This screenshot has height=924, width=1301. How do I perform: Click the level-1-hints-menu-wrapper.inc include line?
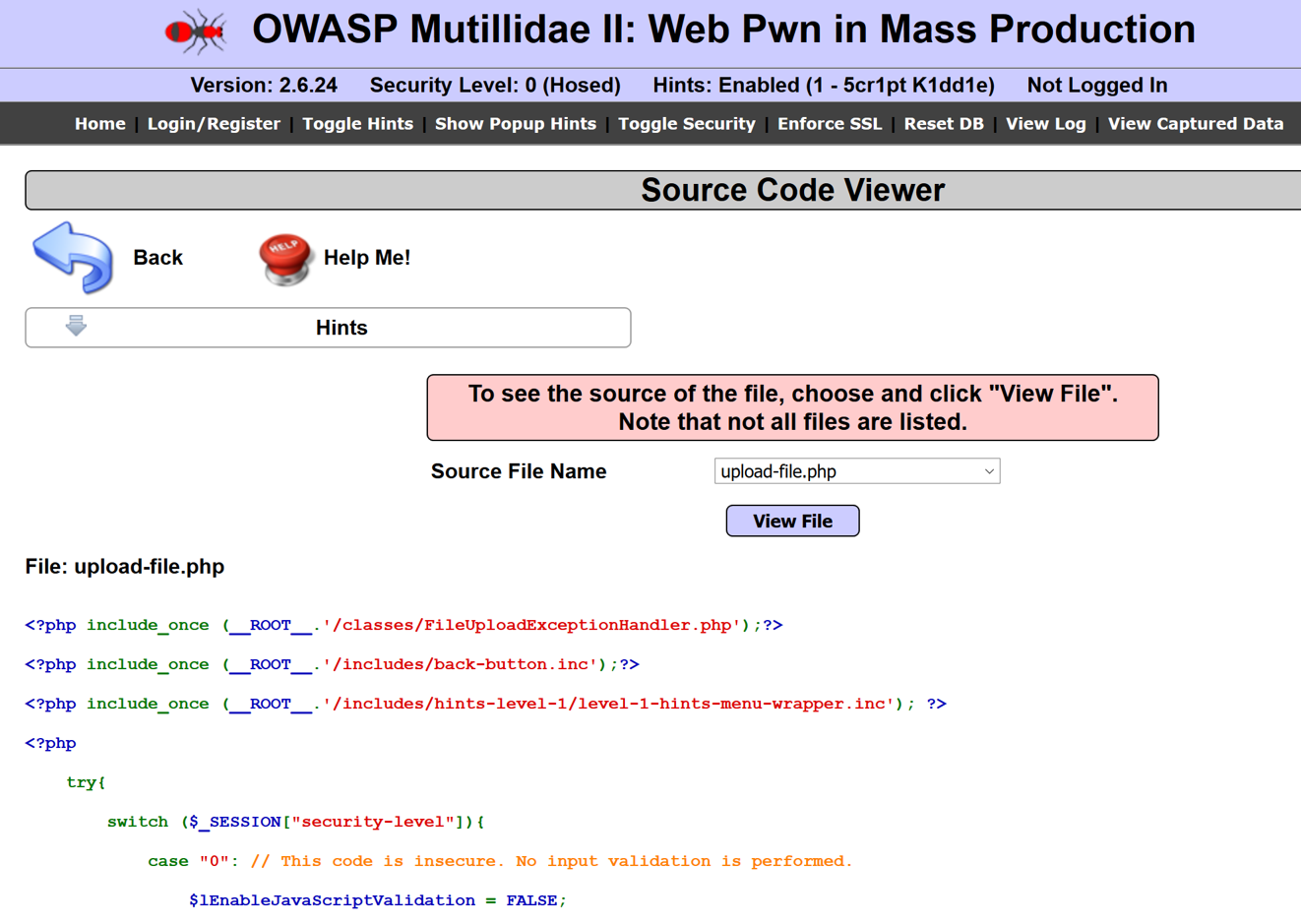click(486, 704)
